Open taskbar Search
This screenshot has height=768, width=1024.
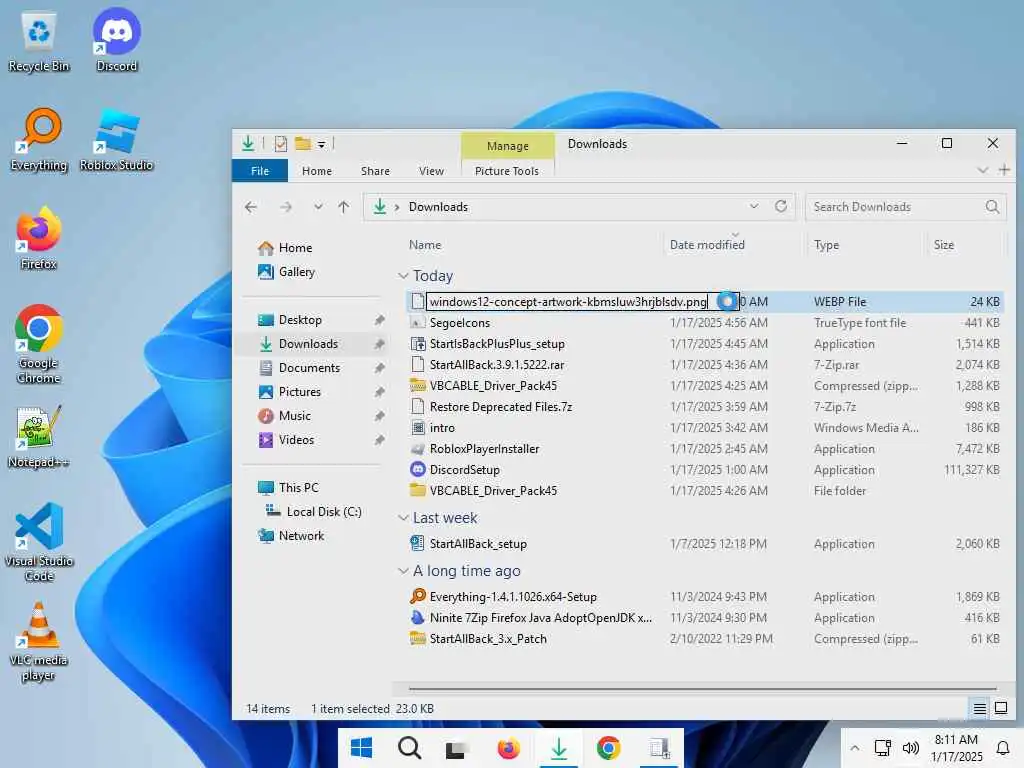(409, 748)
